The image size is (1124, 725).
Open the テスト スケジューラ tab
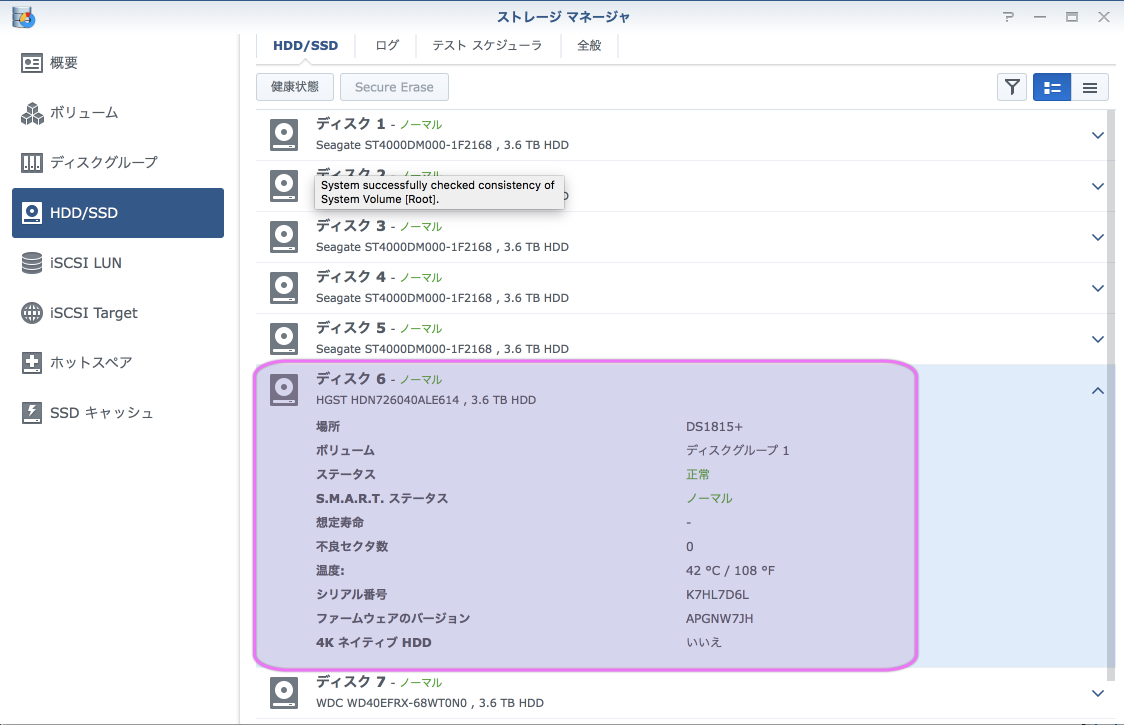pos(487,45)
